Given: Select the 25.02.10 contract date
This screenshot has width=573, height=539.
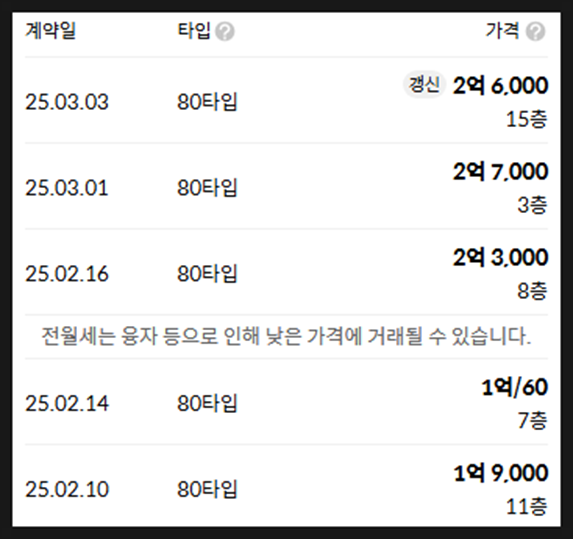Looking at the screenshot, I should tap(67, 489).
